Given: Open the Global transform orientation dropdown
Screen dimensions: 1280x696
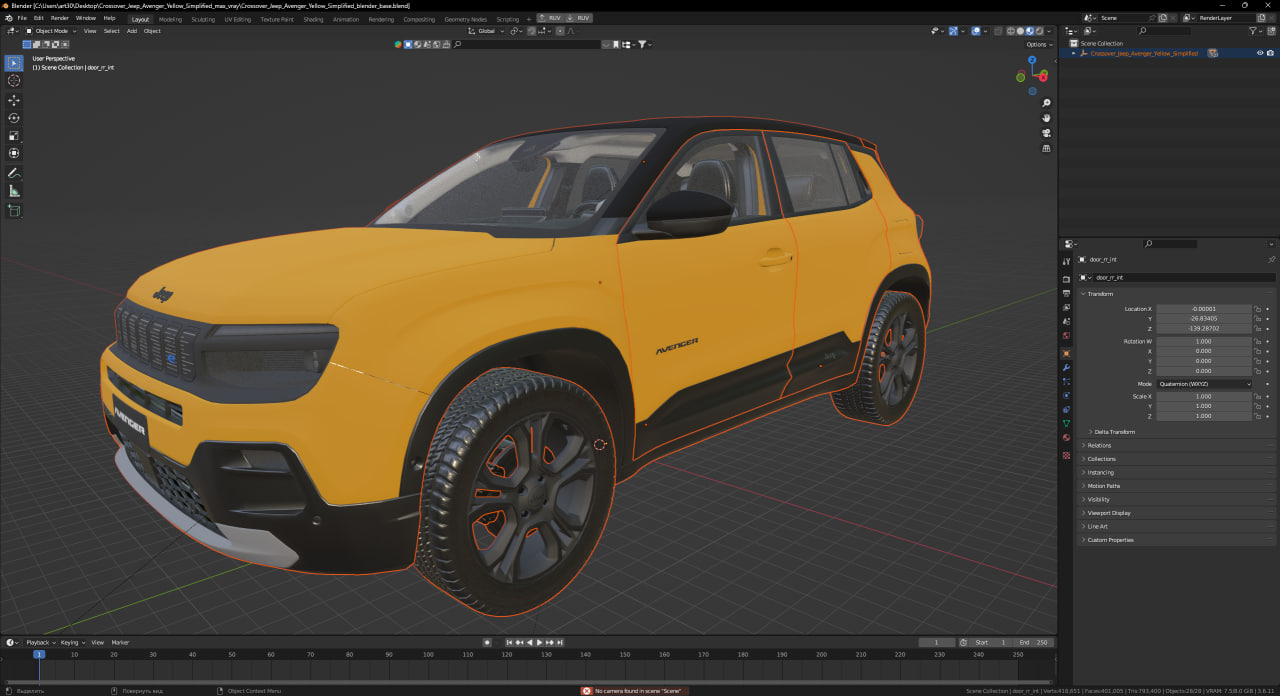Looking at the screenshot, I should (x=486, y=31).
